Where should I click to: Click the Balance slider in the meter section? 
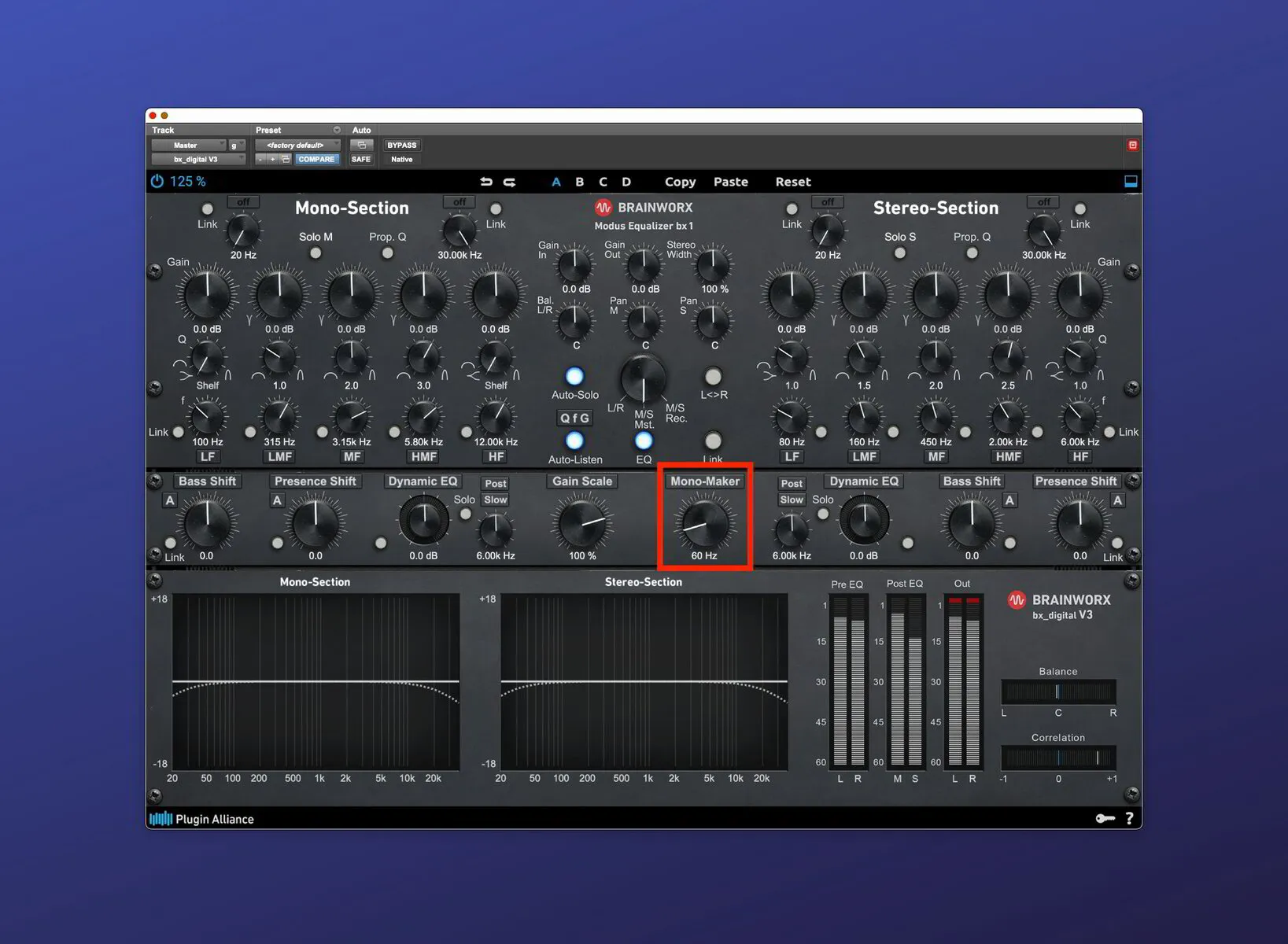point(1058,692)
